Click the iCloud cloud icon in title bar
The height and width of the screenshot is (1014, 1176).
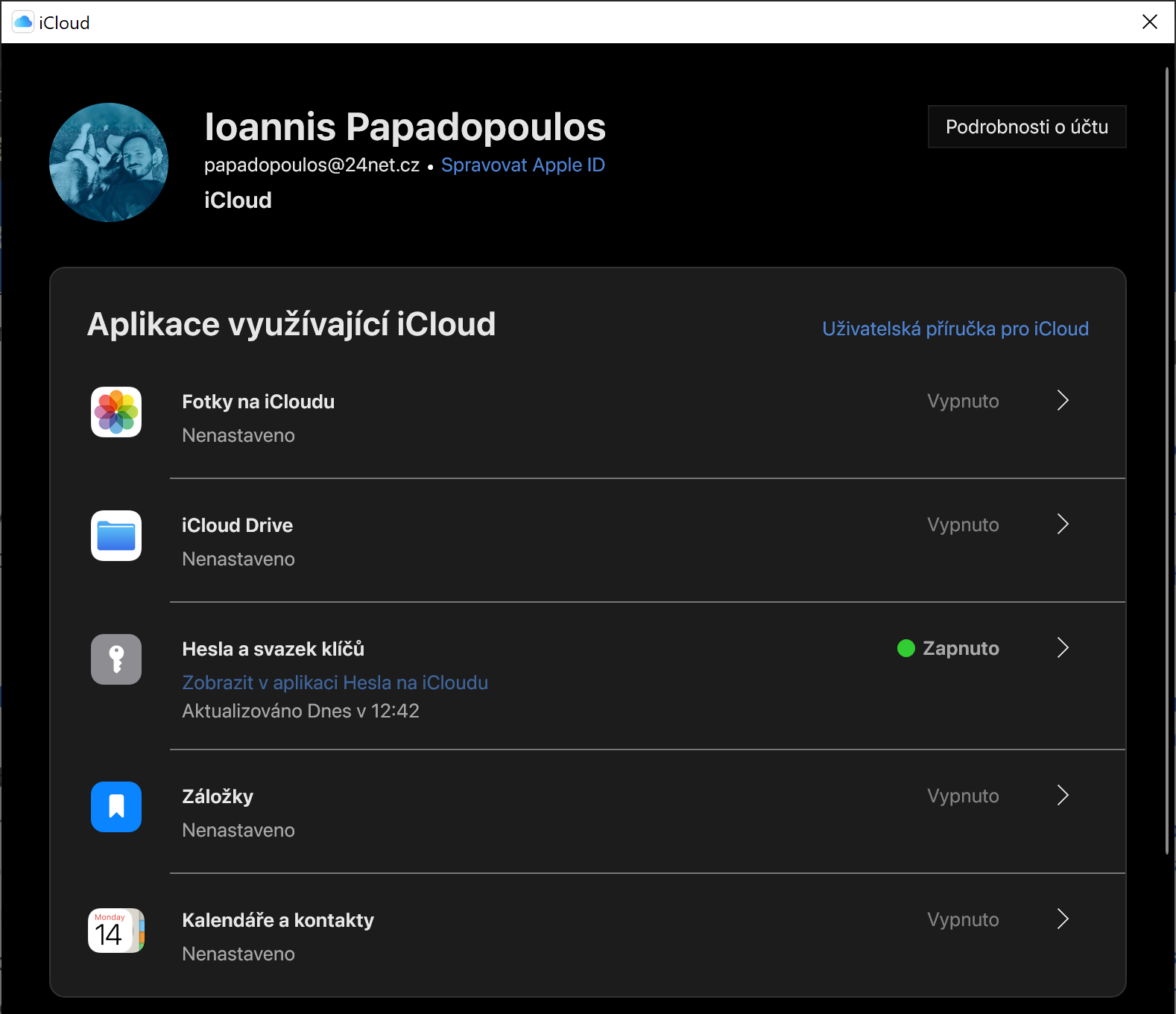(24, 22)
